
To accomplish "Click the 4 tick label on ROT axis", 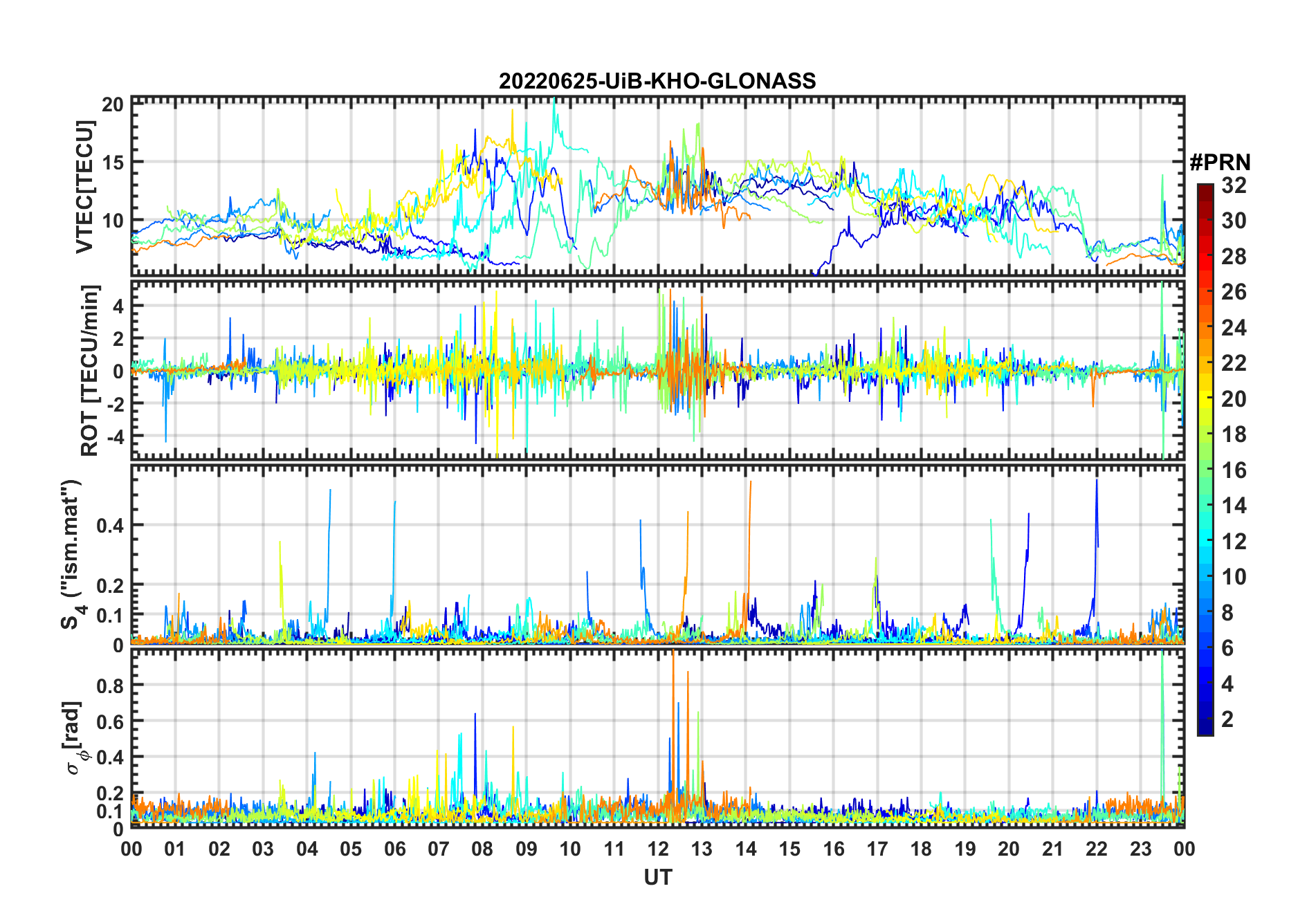I will click(118, 306).
